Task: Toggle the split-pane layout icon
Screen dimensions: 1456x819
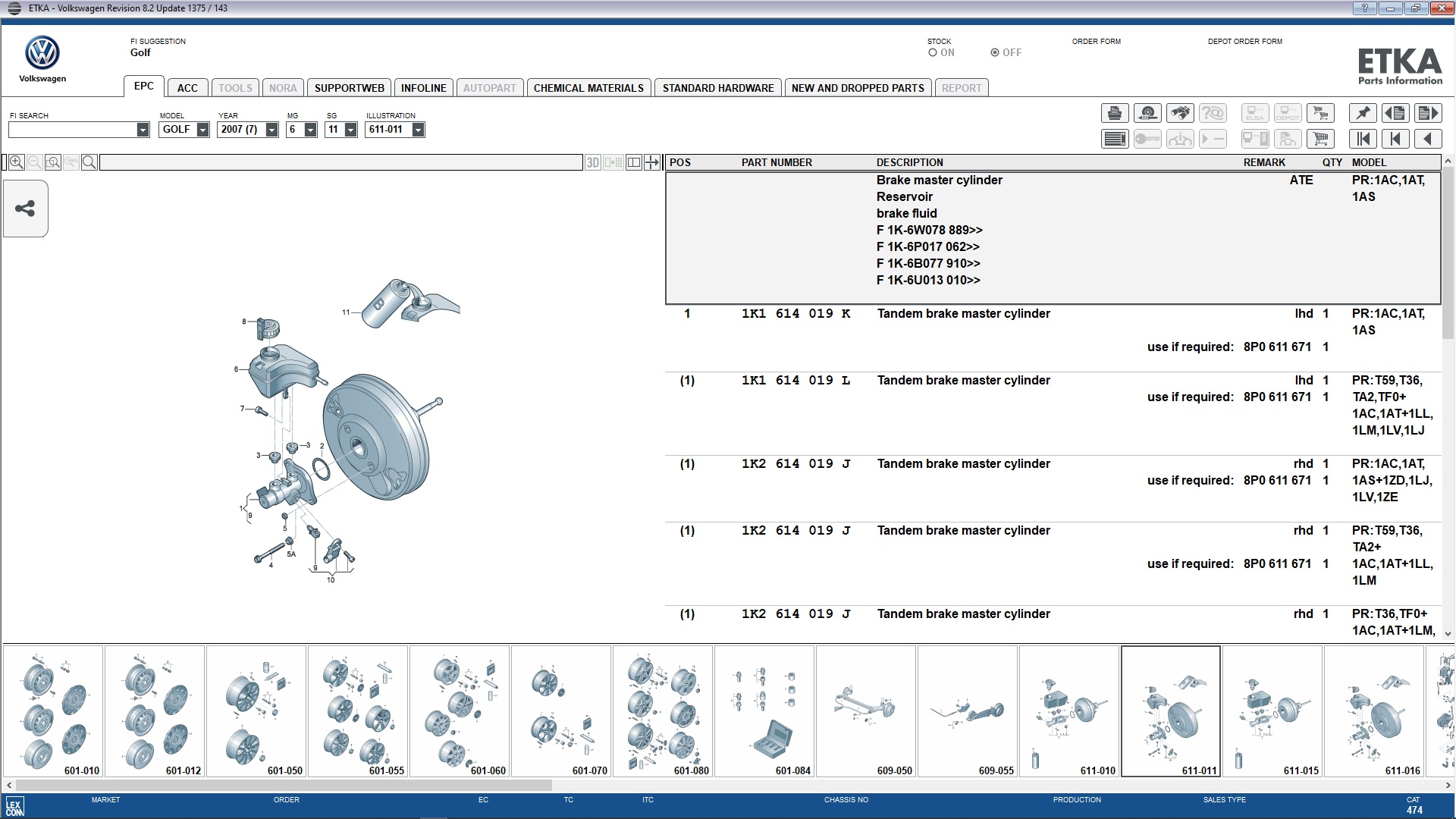Action: (634, 162)
